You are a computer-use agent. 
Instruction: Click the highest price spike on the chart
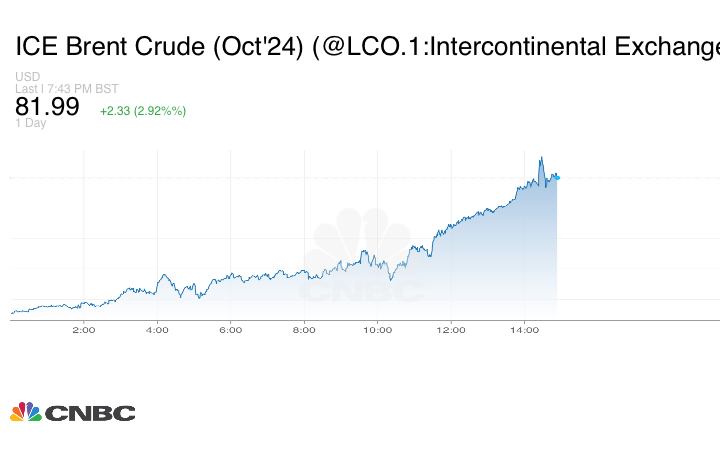(x=541, y=158)
